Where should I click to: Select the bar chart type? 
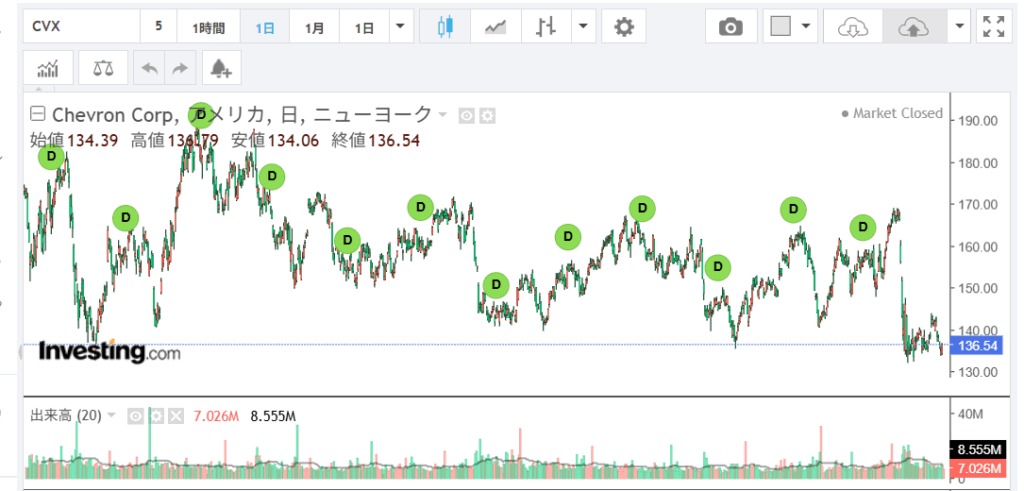tap(545, 27)
